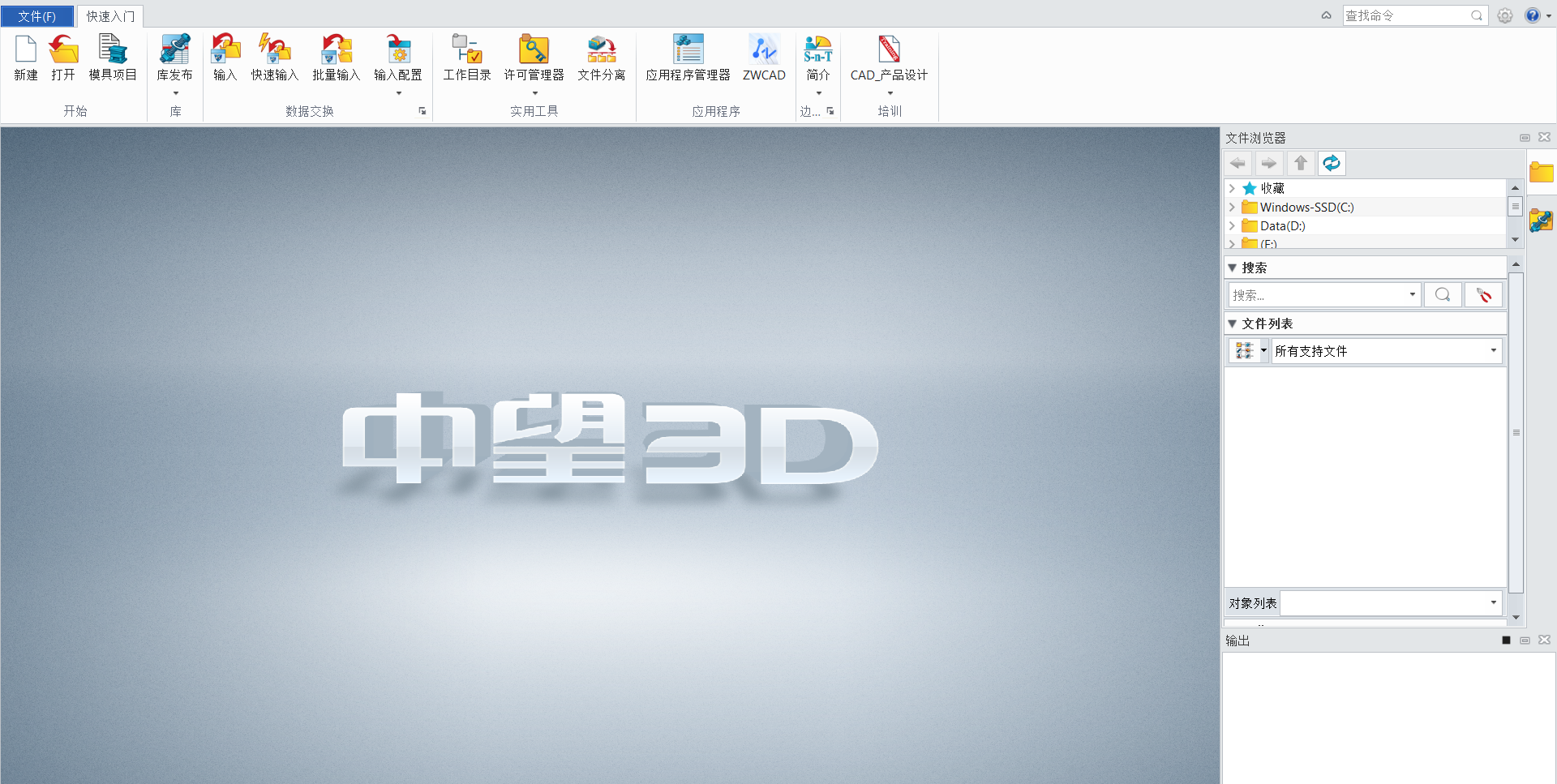Screen dimensions: 1557x784
Task: Open the help menu dropdown arrow
Action: tap(1548, 16)
